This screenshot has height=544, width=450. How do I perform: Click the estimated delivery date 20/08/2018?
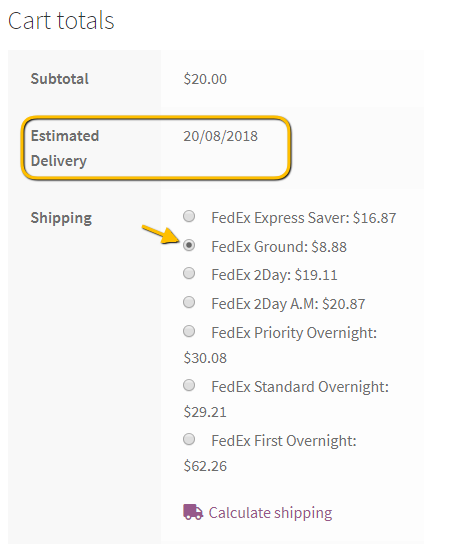(221, 136)
